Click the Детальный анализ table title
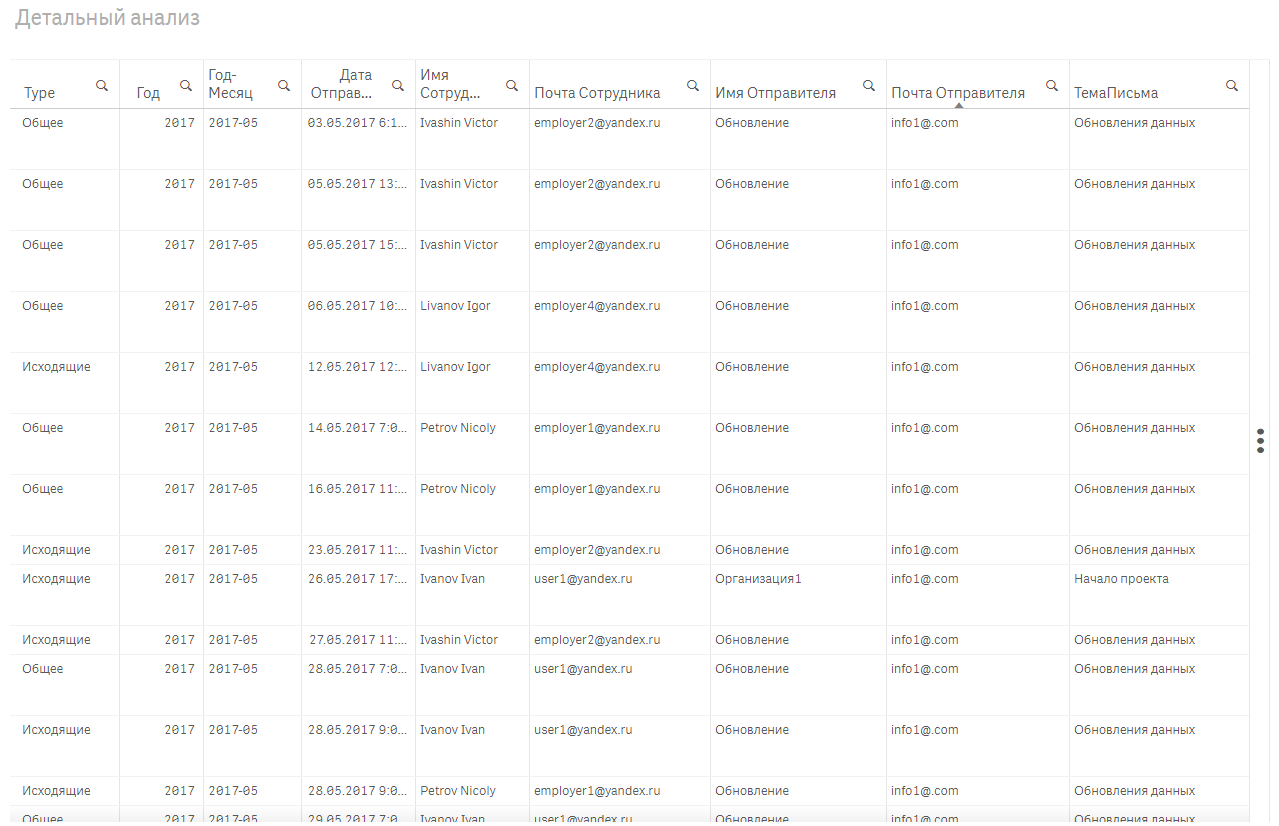This screenshot has width=1279, height=826. coord(107,18)
